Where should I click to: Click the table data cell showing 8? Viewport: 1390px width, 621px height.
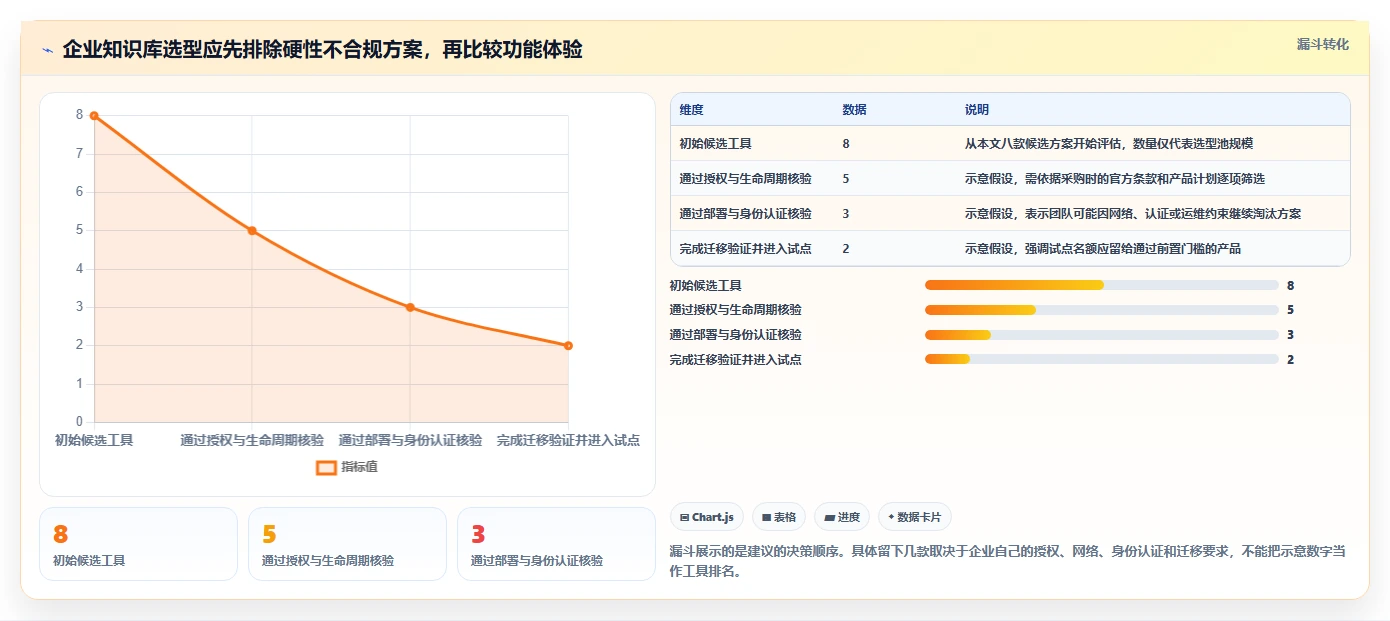pos(846,144)
